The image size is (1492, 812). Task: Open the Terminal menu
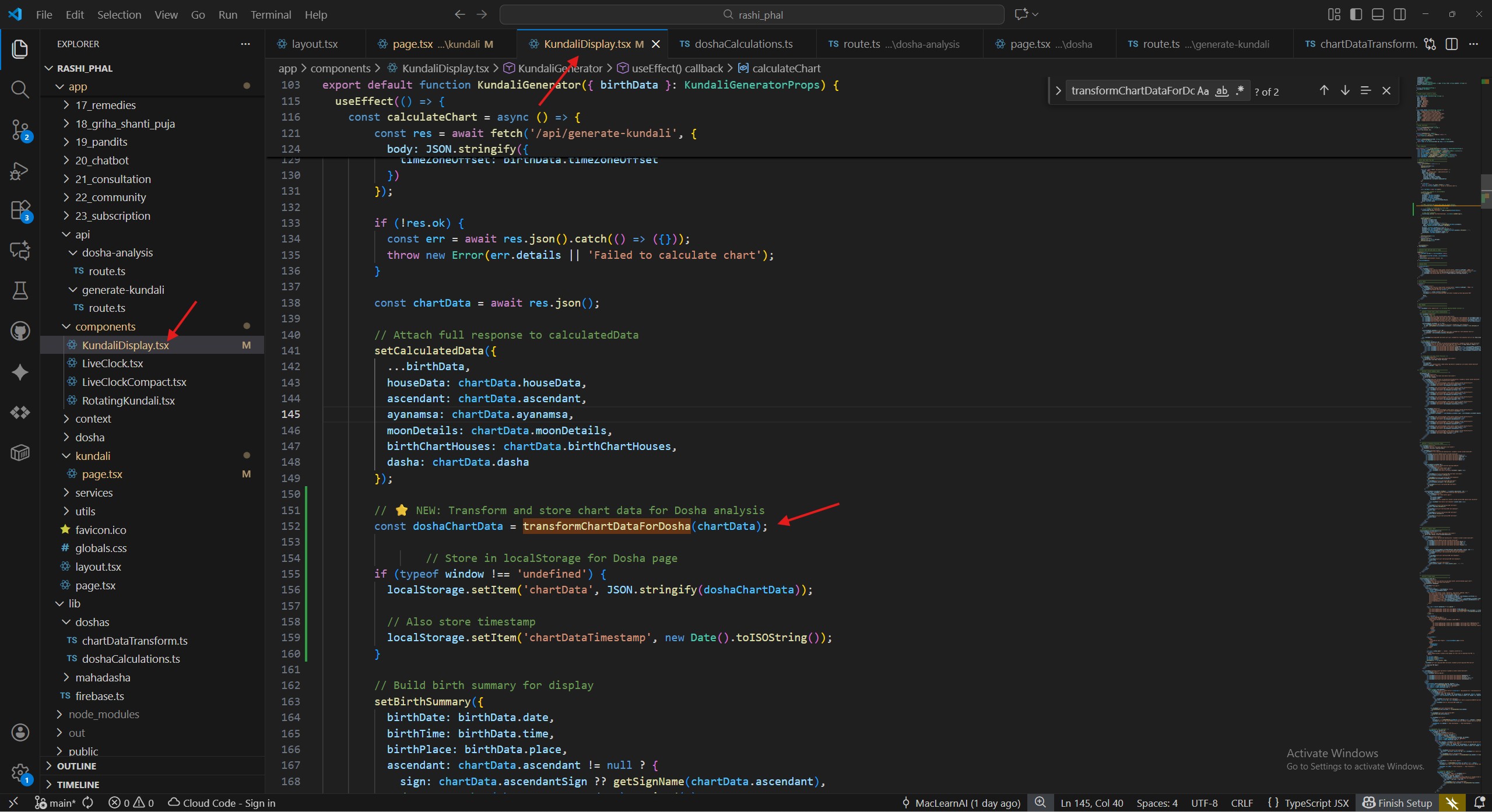pos(271,15)
